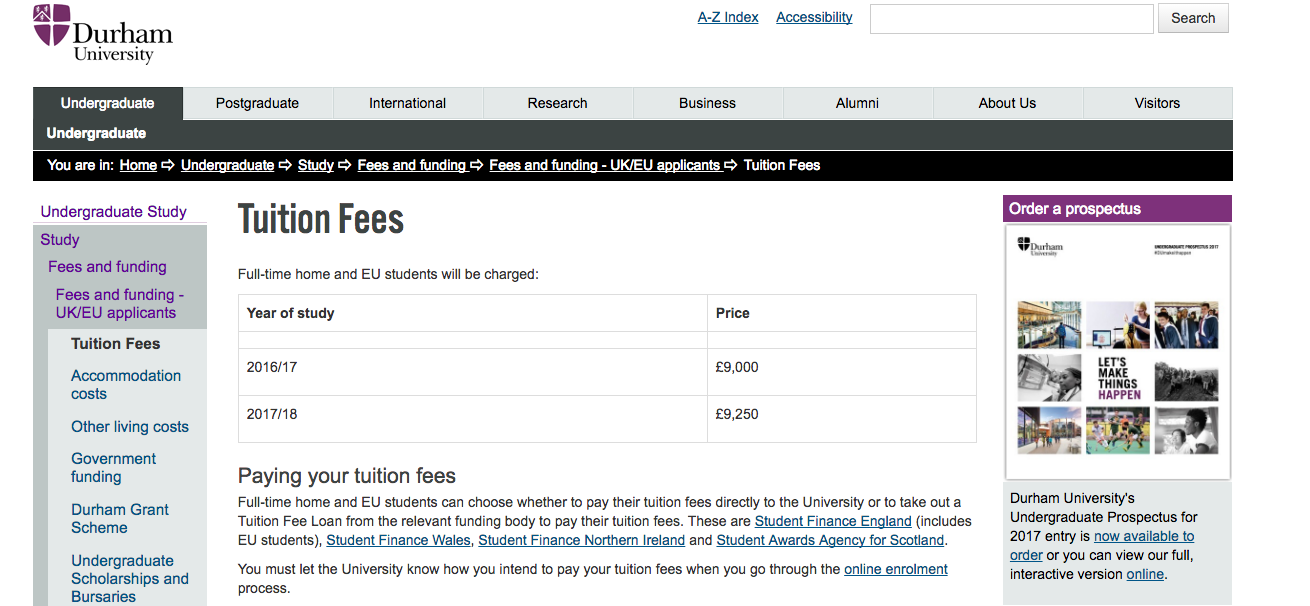Open Fees and funding sidebar item
This screenshot has height=606, width=1310.
[x=107, y=267]
